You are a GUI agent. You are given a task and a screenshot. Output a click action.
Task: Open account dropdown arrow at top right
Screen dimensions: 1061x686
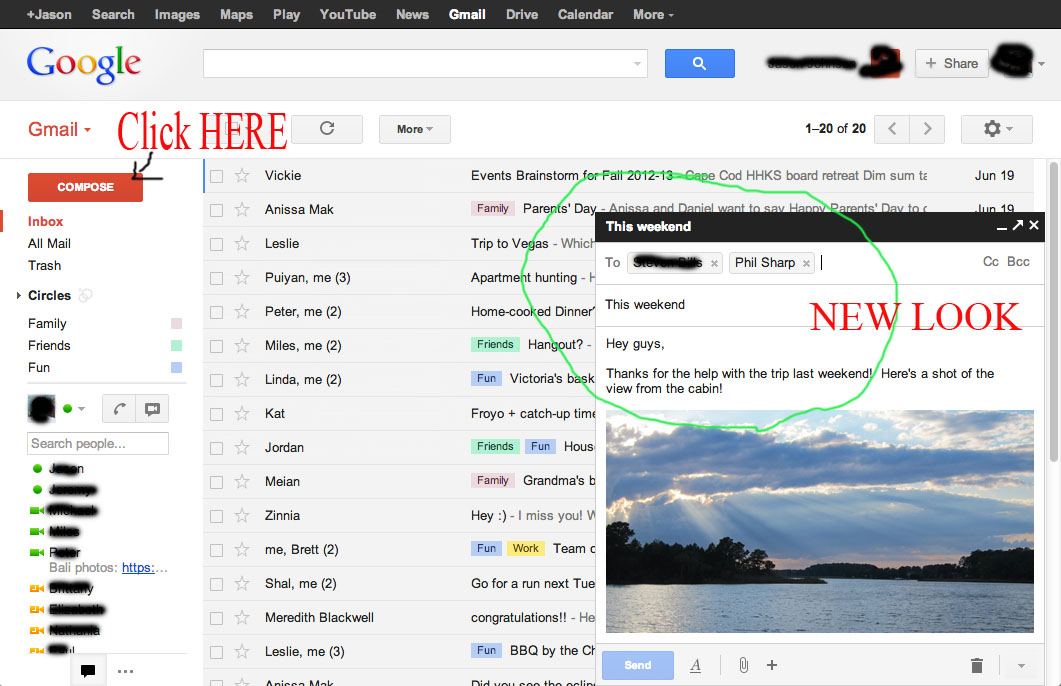1041,64
